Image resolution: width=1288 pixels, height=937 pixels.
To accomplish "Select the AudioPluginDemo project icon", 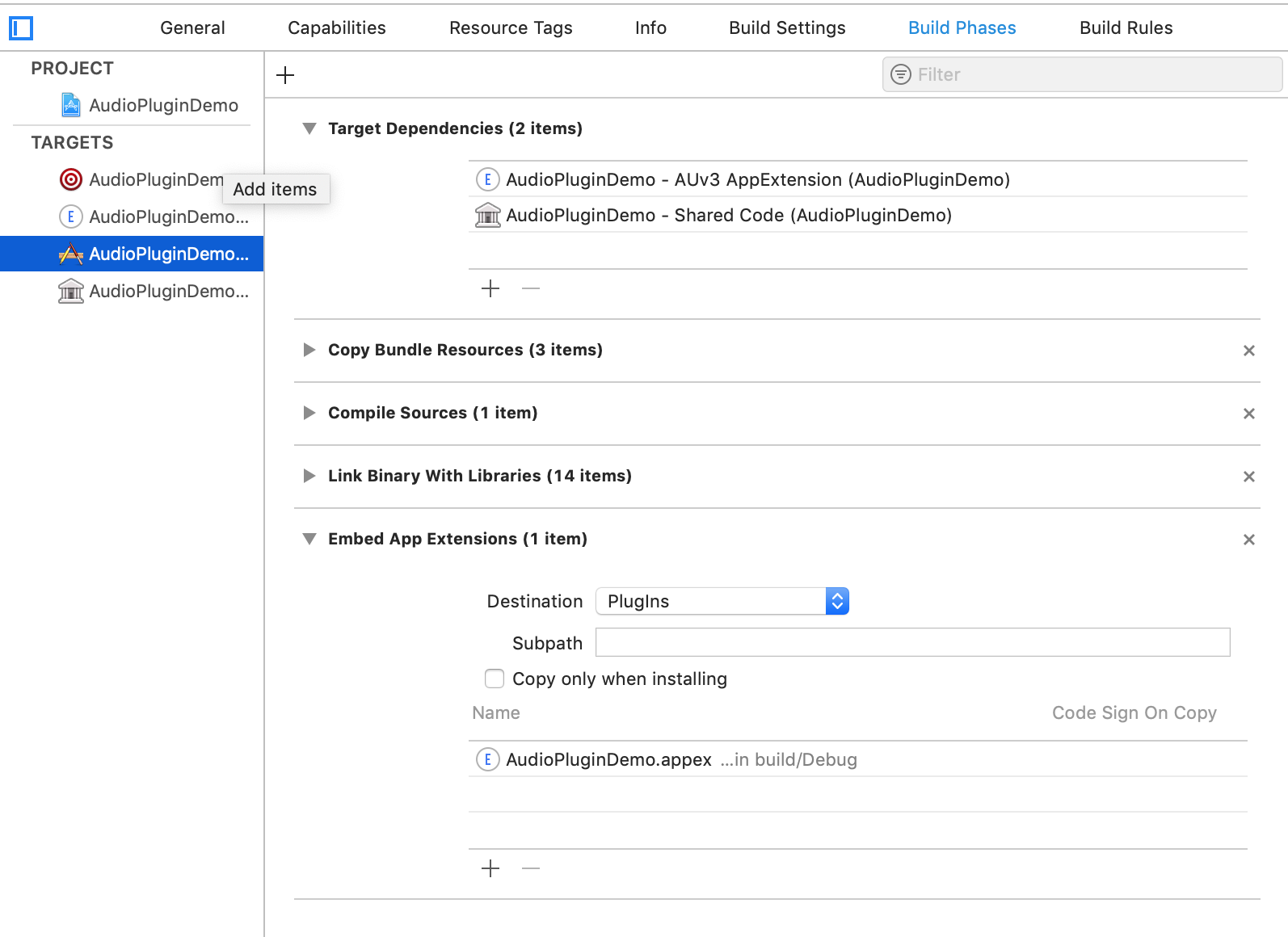I will point(71,105).
